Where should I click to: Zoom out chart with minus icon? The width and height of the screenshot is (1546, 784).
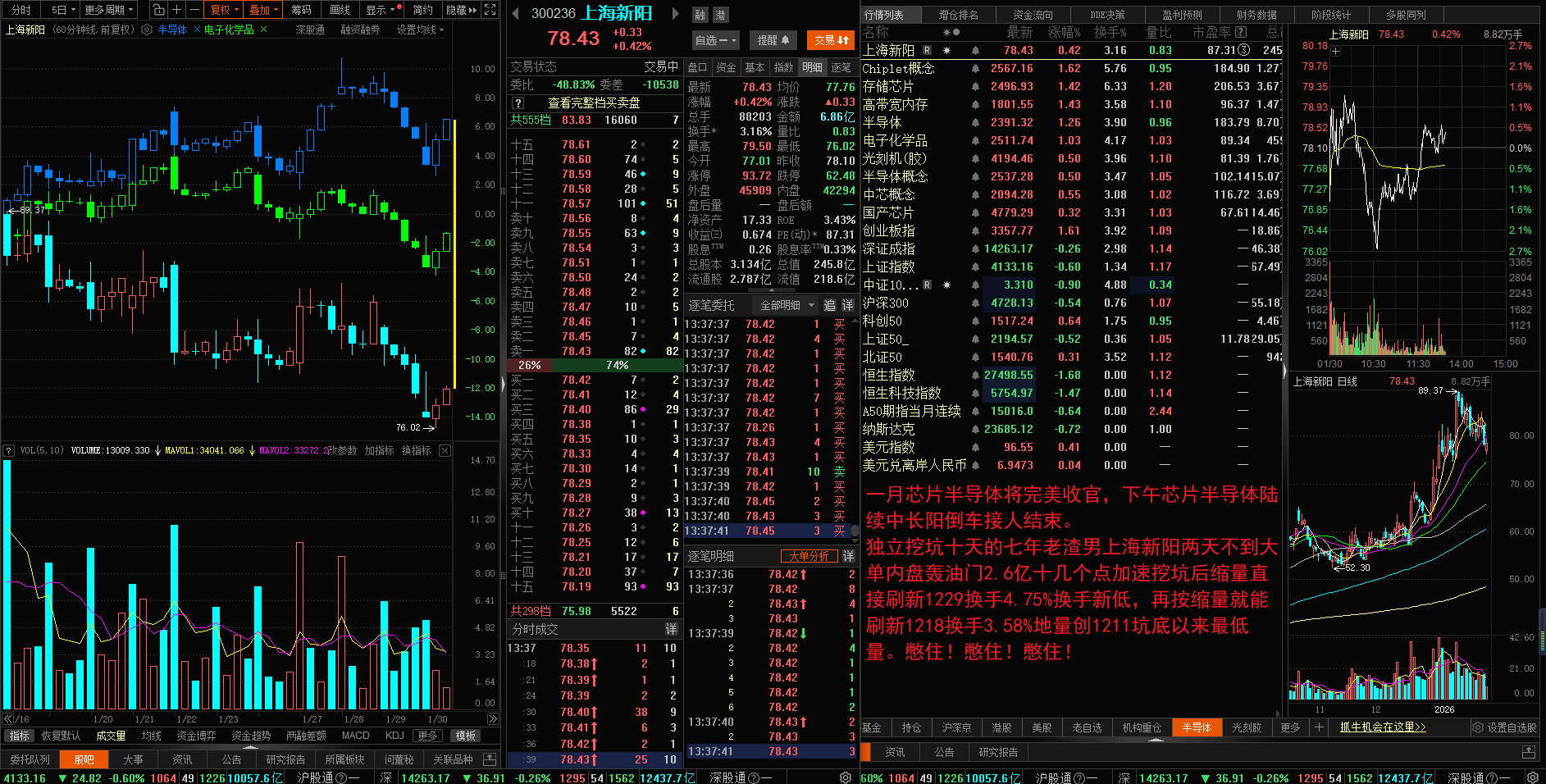194,10
